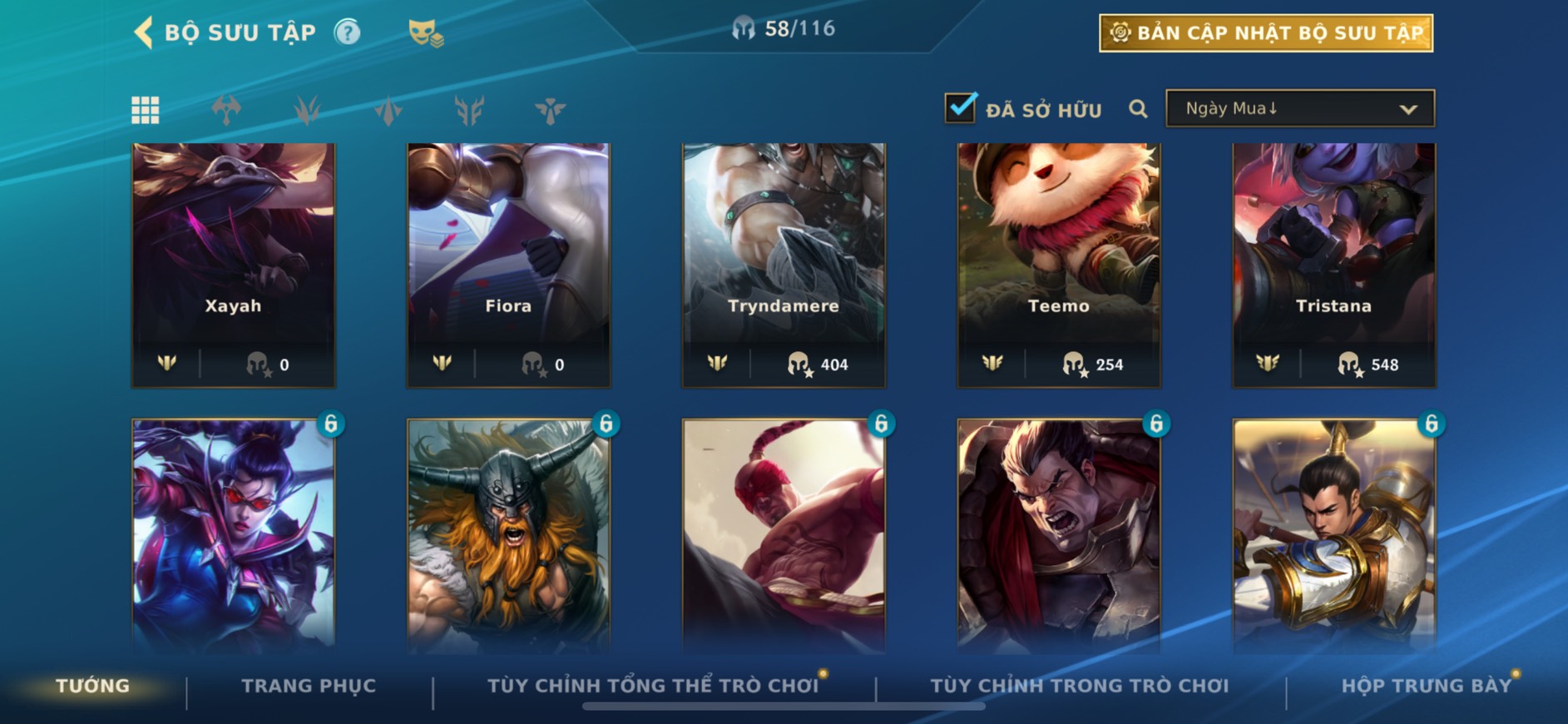Click Bản Cập Nhật Bộ Sưu Tập button
Image resolution: width=1568 pixels, height=724 pixels.
tap(1266, 33)
